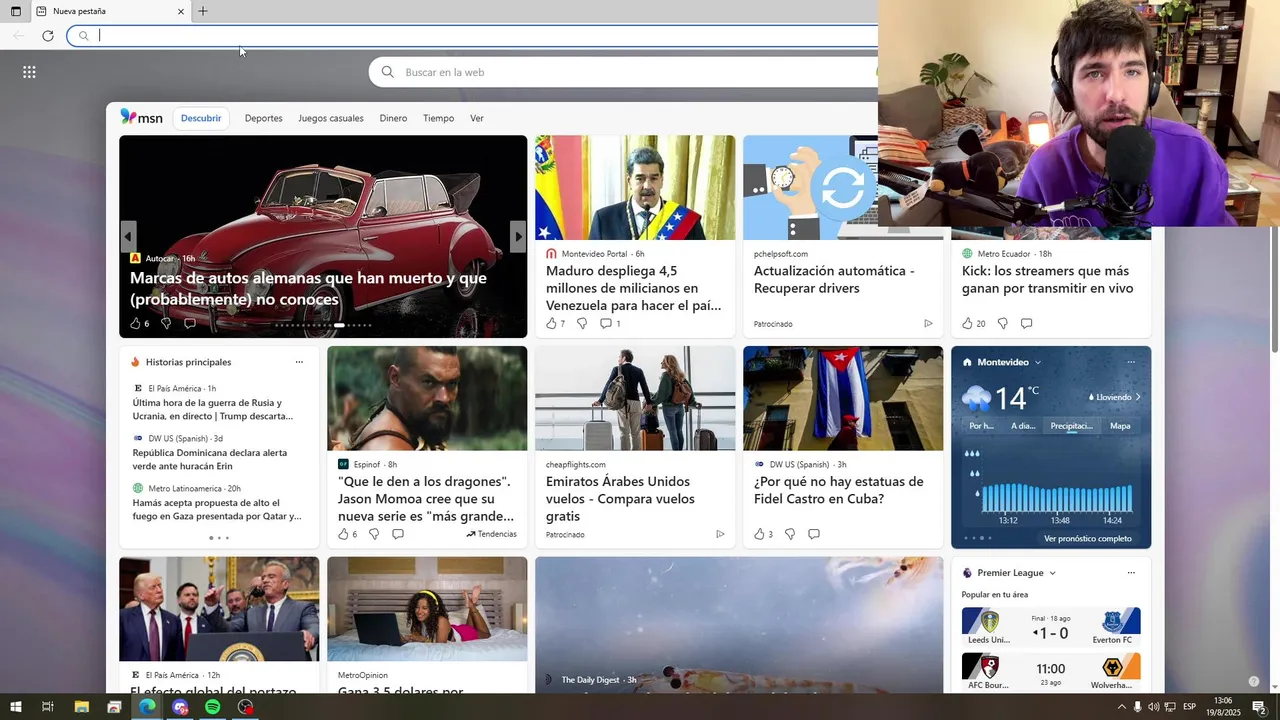The height and width of the screenshot is (720, 1280).
Task: Expand the Premier League dropdown
Action: (x=1052, y=573)
